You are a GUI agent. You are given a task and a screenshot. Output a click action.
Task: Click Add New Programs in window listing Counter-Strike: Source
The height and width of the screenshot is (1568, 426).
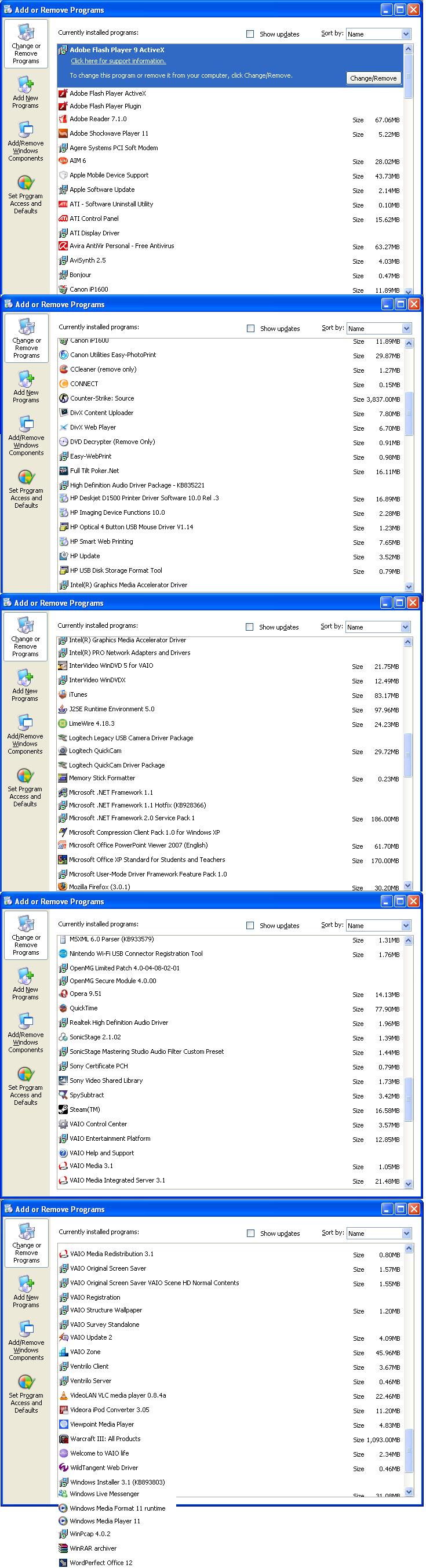pyautogui.click(x=26, y=387)
